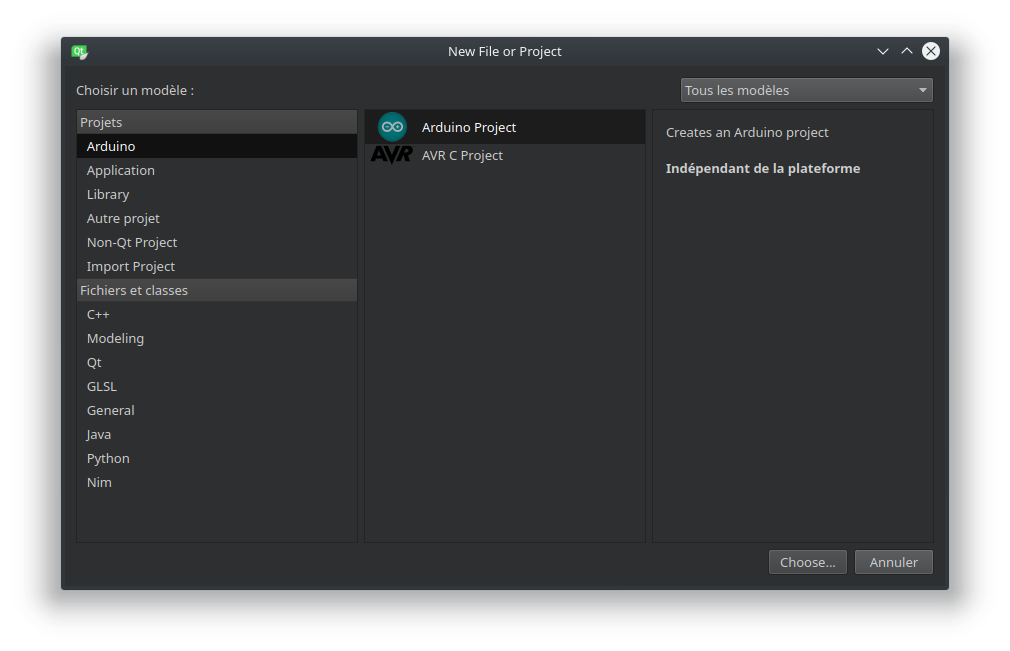Minimize the dialog with down chevron

point(882,52)
